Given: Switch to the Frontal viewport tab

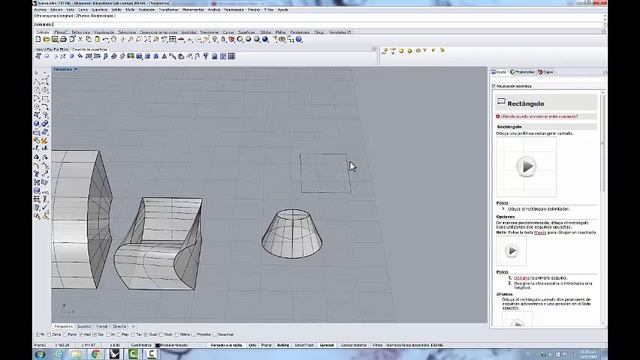Looking at the screenshot, I should [102, 327].
